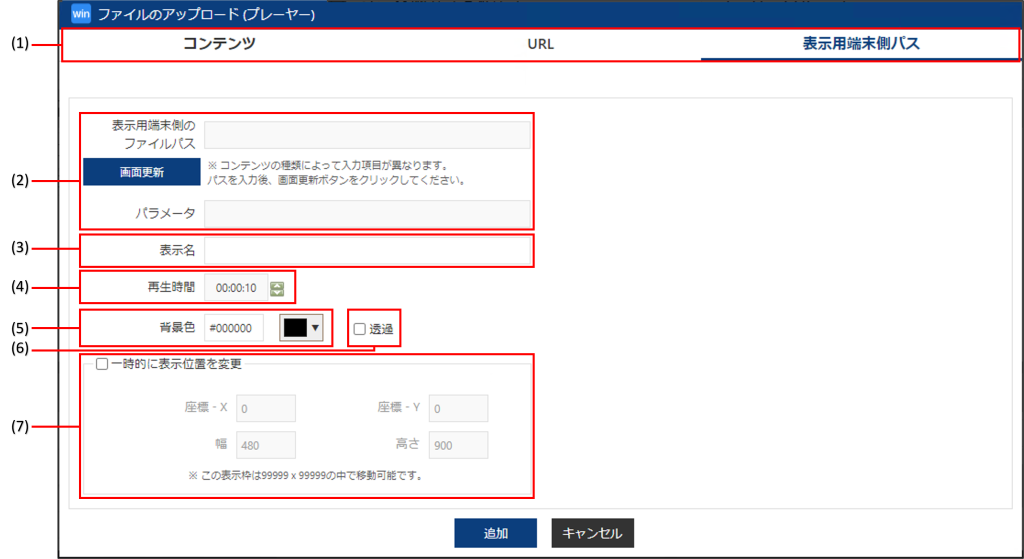
Task: Click the 再生時間 spinner arrows
Action: pyautogui.click(x=278, y=288)
